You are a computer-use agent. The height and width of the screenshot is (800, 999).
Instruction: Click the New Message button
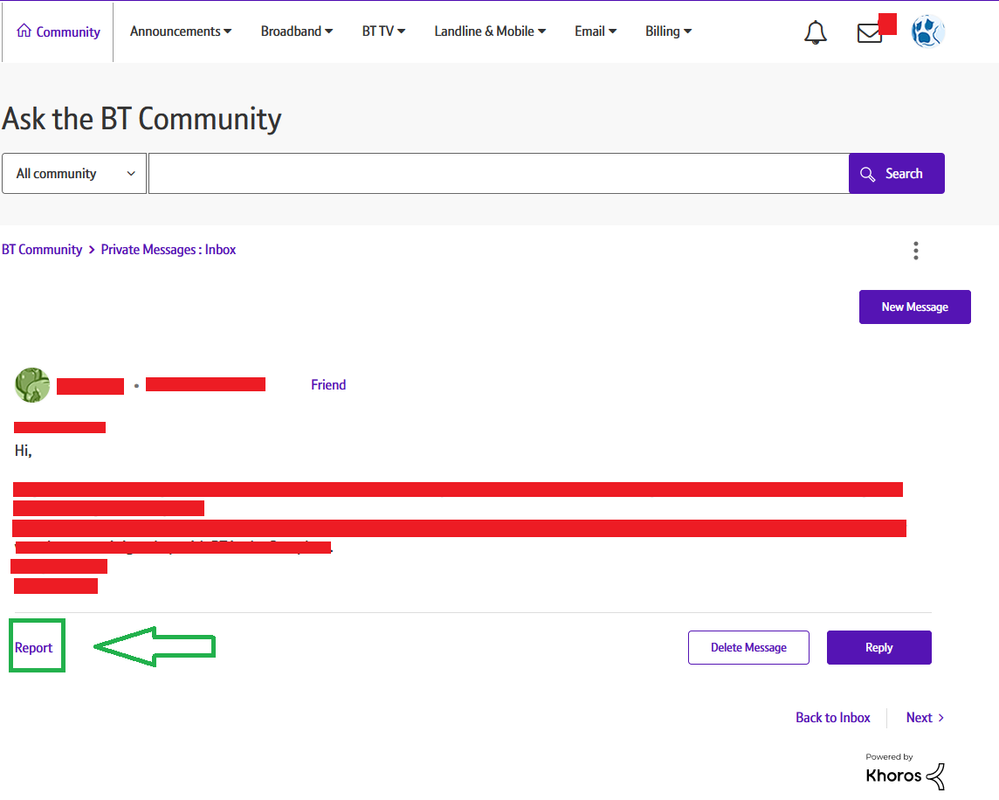(x=914, y=307)
